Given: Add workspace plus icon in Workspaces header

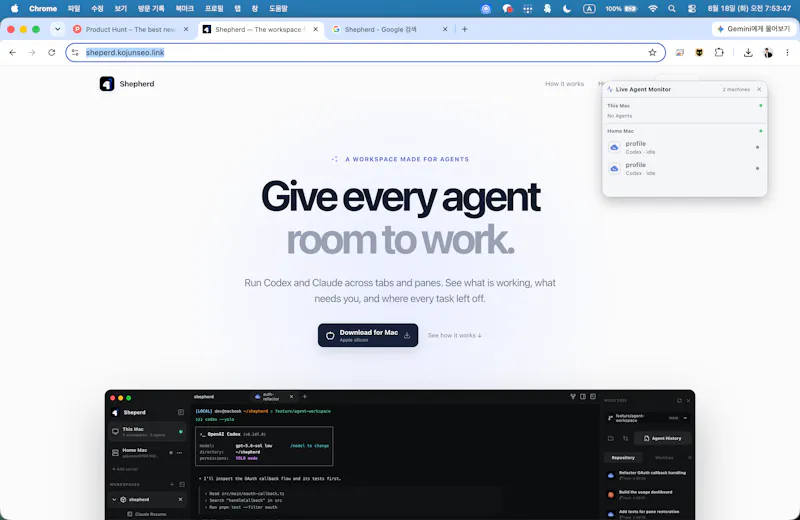Looking at the screenshot, I should tap(172, 484).
